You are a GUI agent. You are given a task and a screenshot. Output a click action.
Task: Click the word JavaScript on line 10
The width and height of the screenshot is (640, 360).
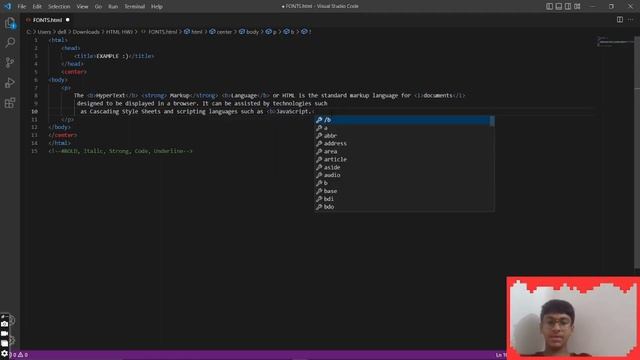[292, 111]
